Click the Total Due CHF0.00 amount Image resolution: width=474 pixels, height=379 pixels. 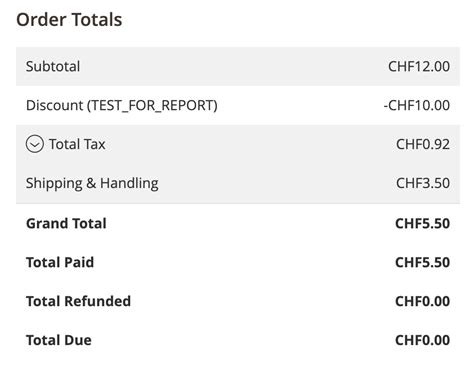click(x=422, y=340)
